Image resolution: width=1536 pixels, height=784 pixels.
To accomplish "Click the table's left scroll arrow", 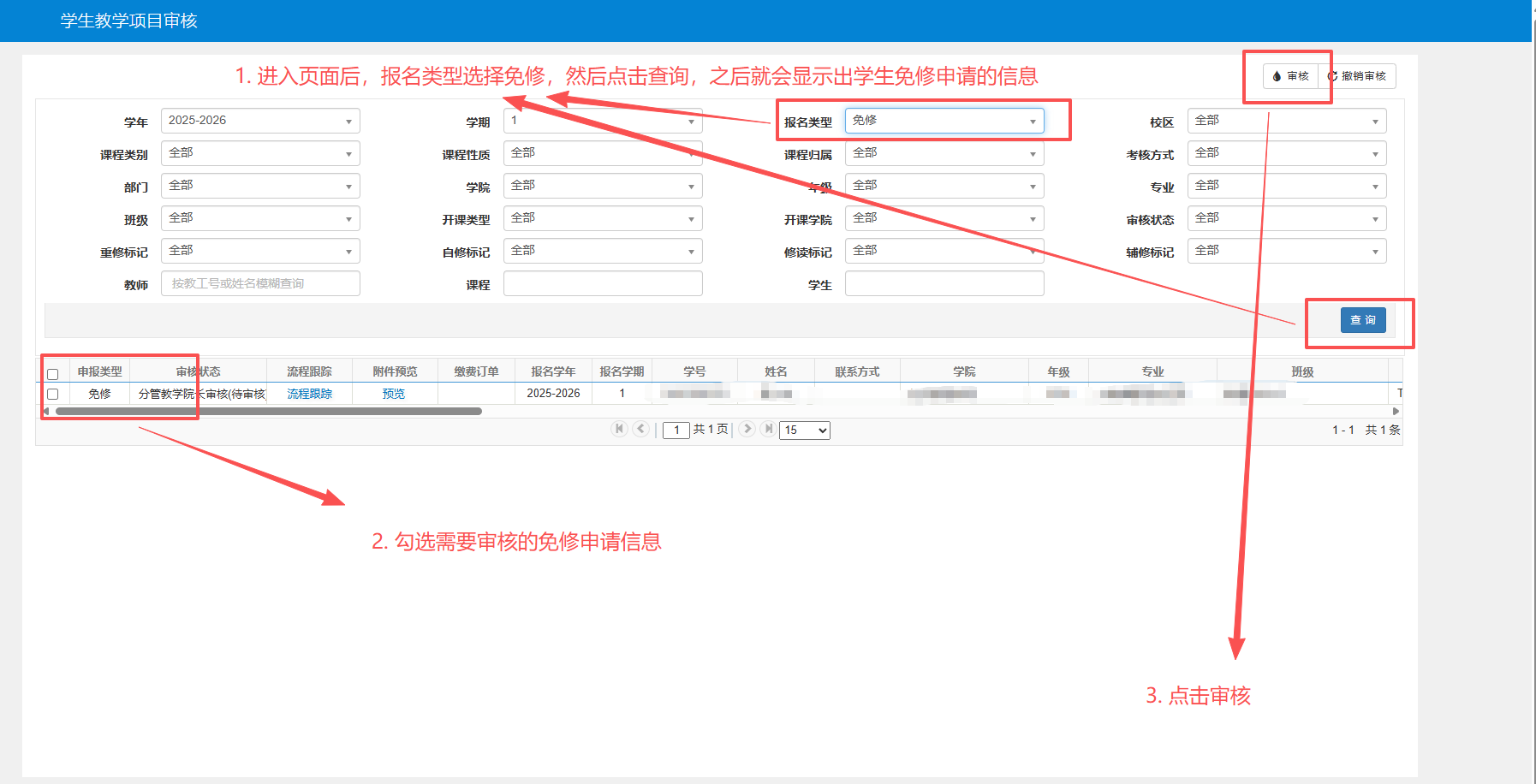I will (x=46, y=412).
